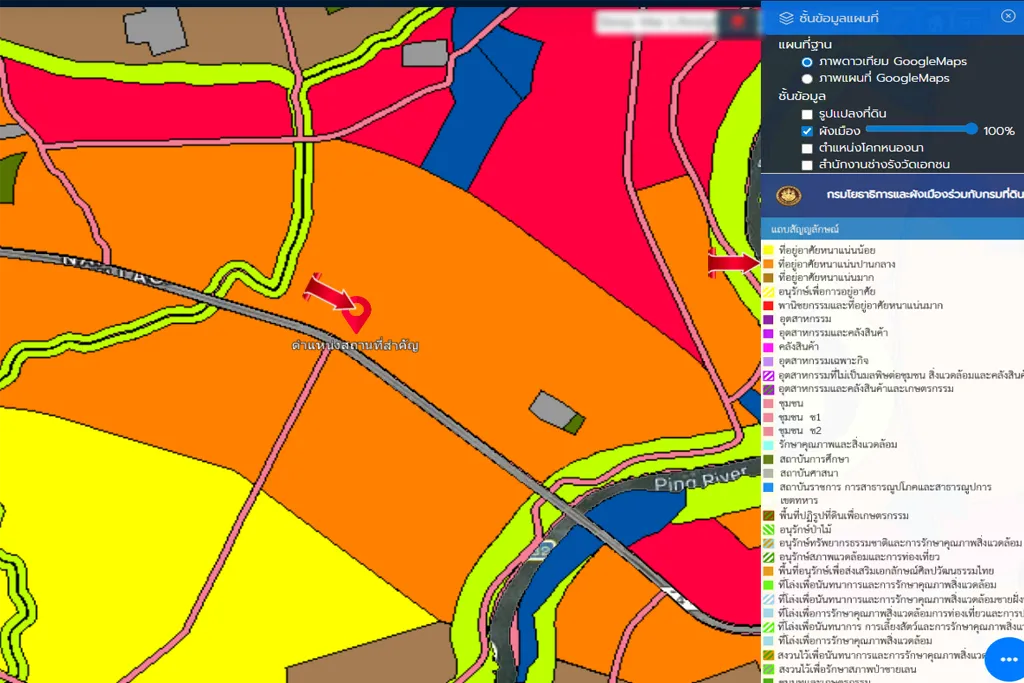Enable the รูปแปลงที่ดิน layer checkbox

click(807, 114)
